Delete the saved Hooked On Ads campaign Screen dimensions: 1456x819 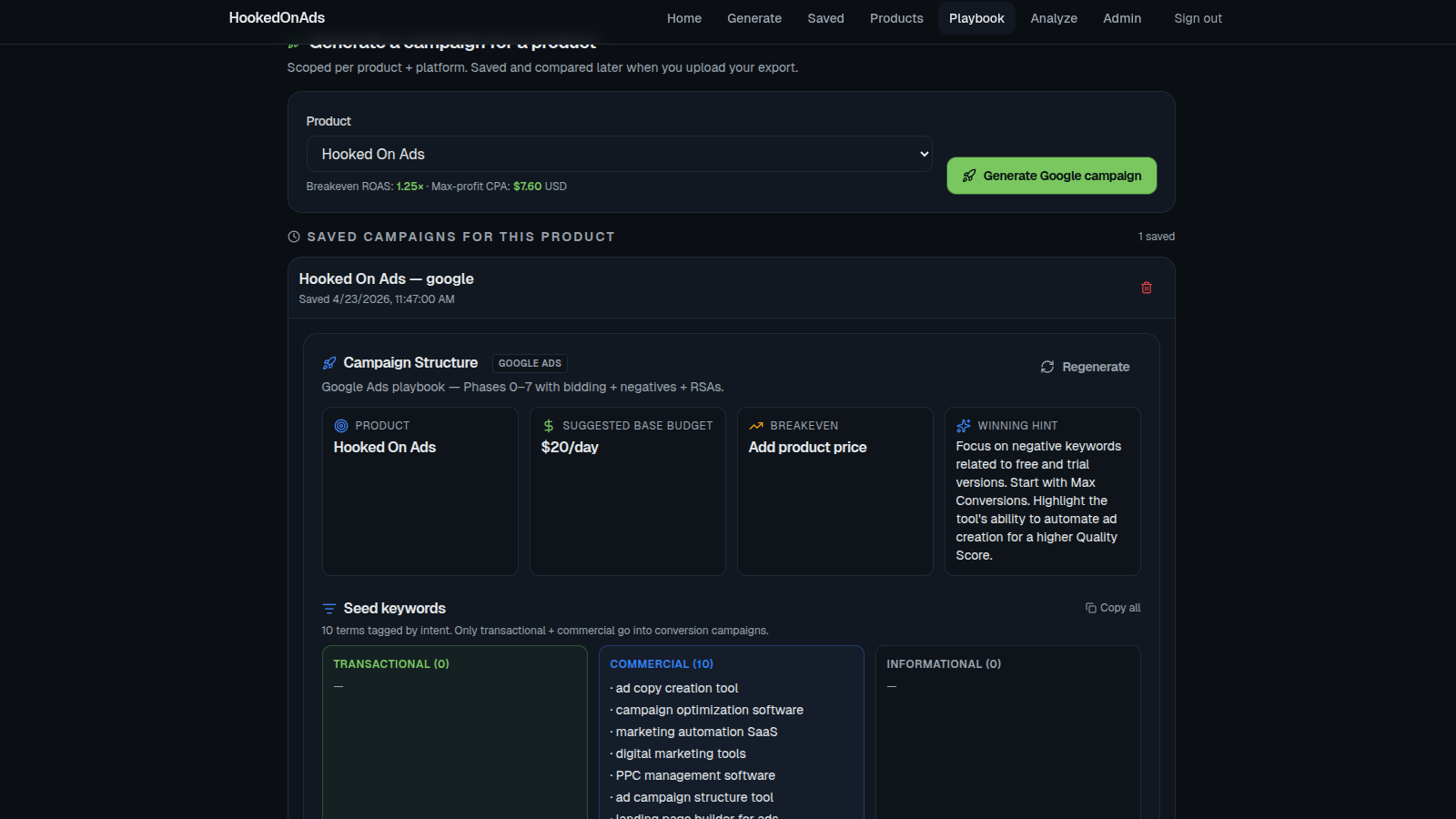[x=1147, y=288]
